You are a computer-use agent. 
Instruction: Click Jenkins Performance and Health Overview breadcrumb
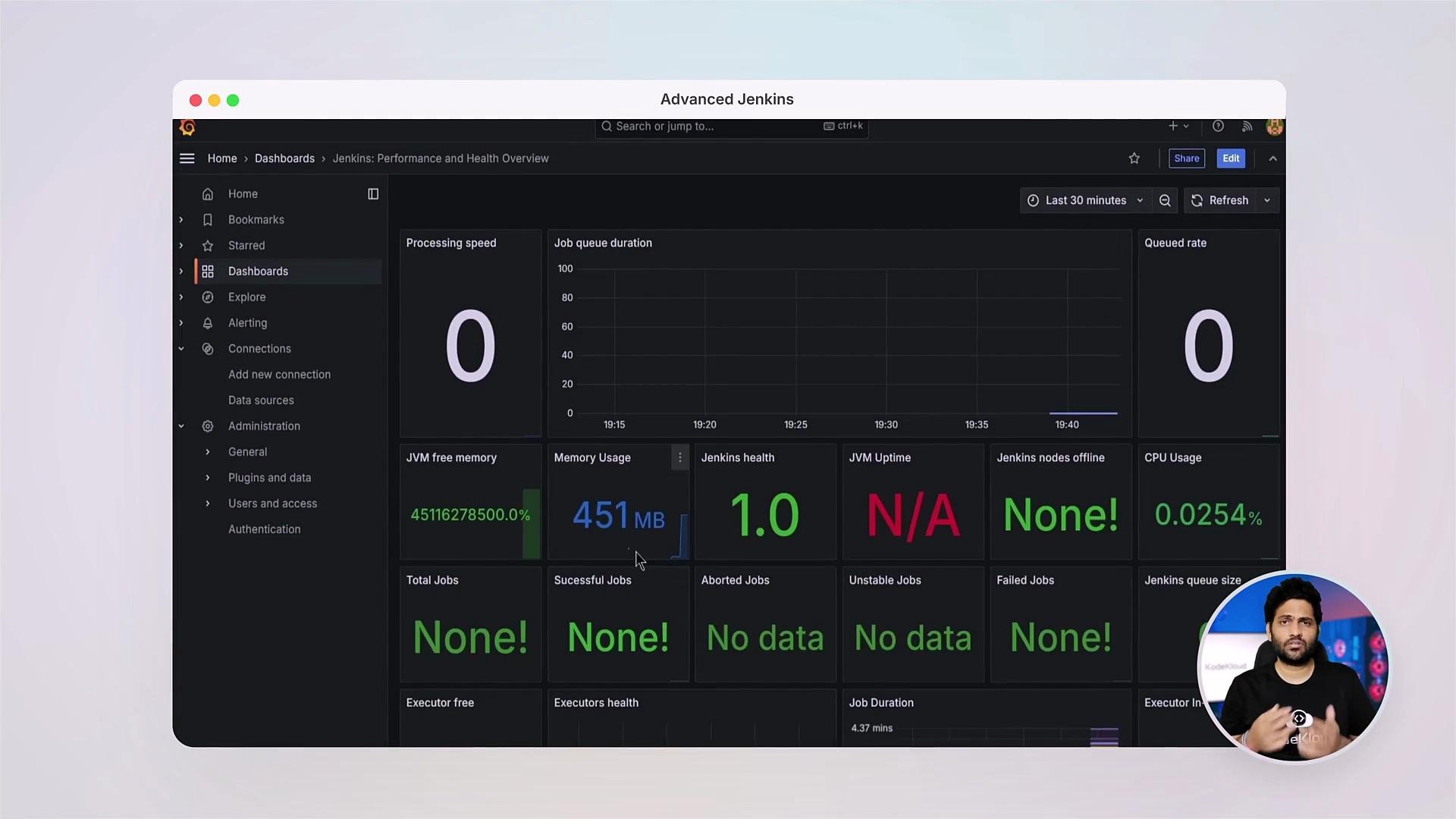click(441, 158)
